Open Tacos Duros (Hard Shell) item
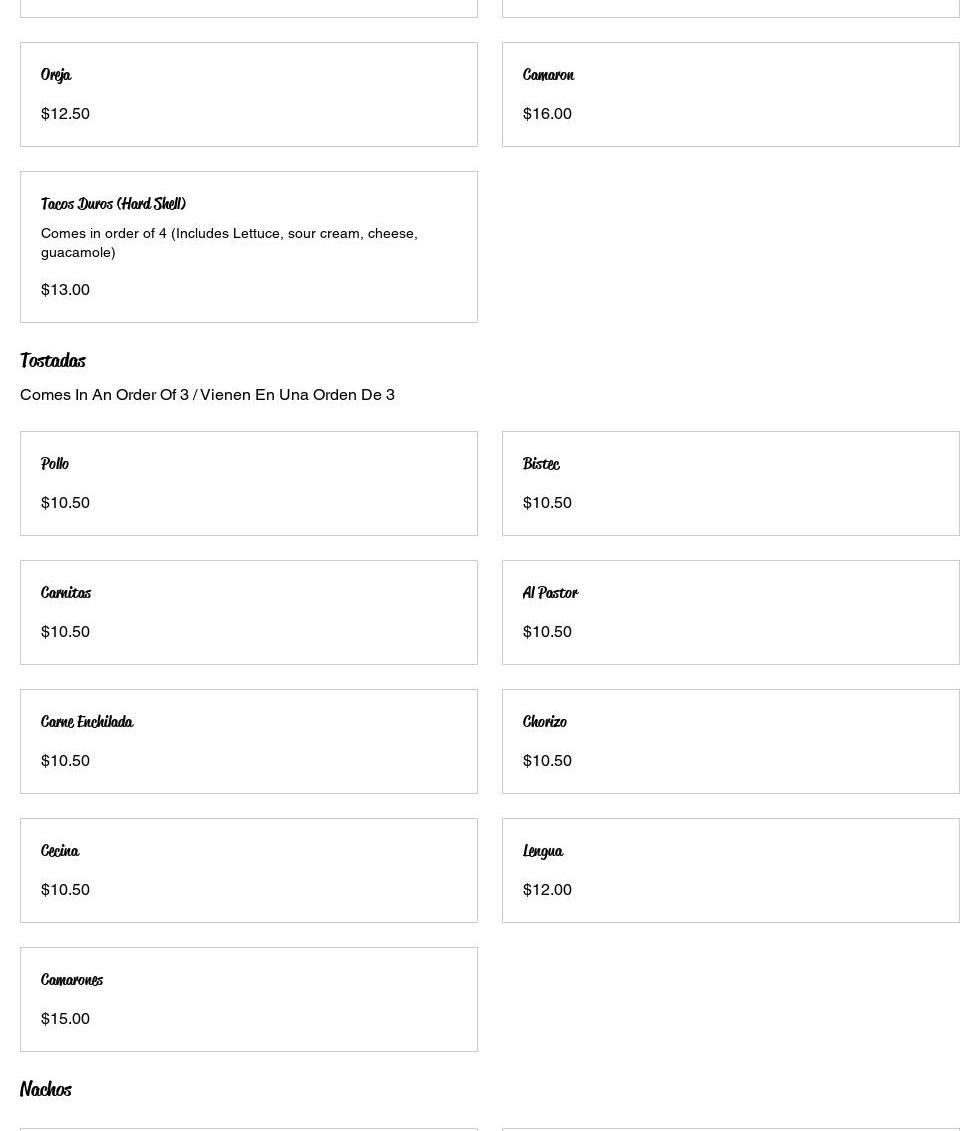 [x=248, y=246]
